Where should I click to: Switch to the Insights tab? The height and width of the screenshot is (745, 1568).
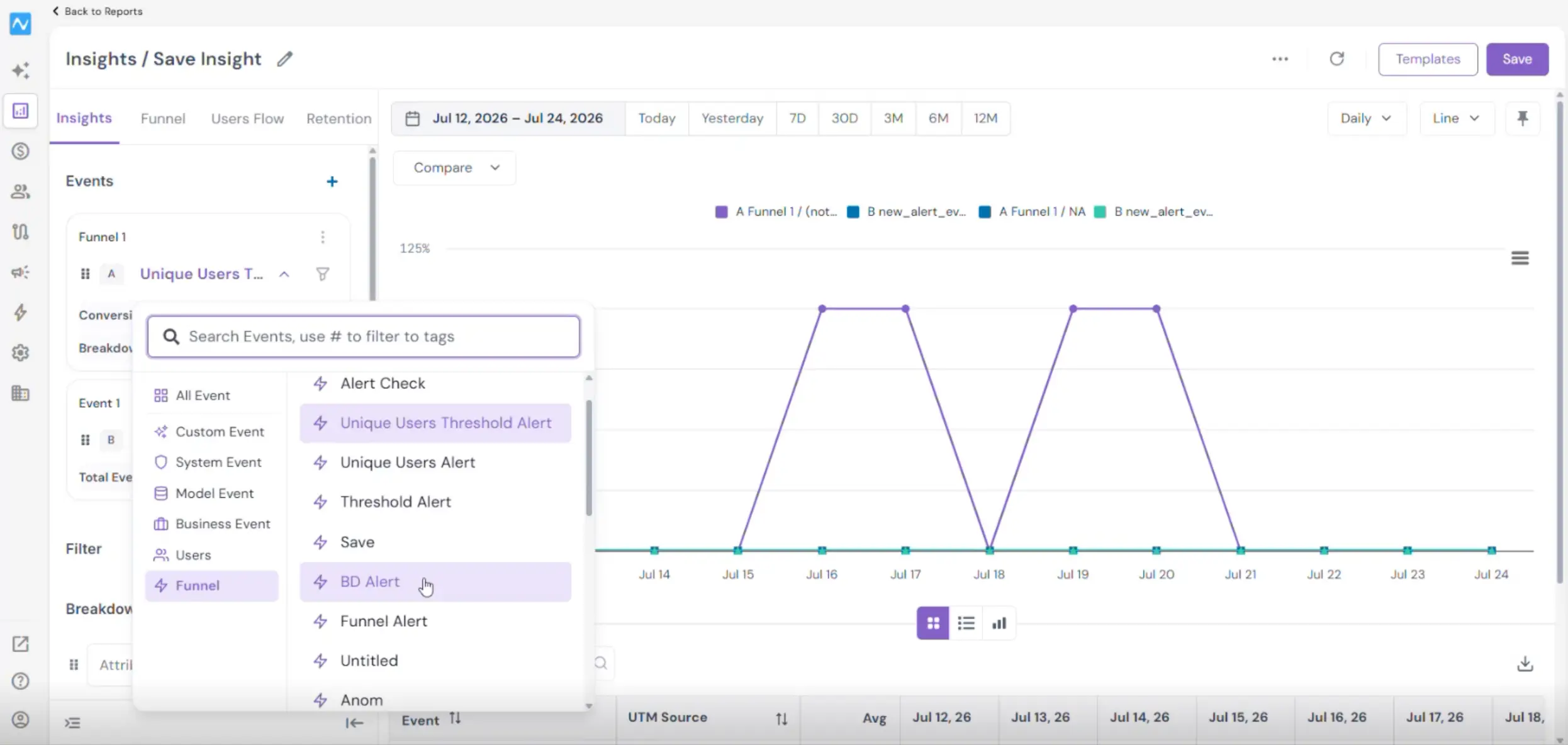click(84, 118)
